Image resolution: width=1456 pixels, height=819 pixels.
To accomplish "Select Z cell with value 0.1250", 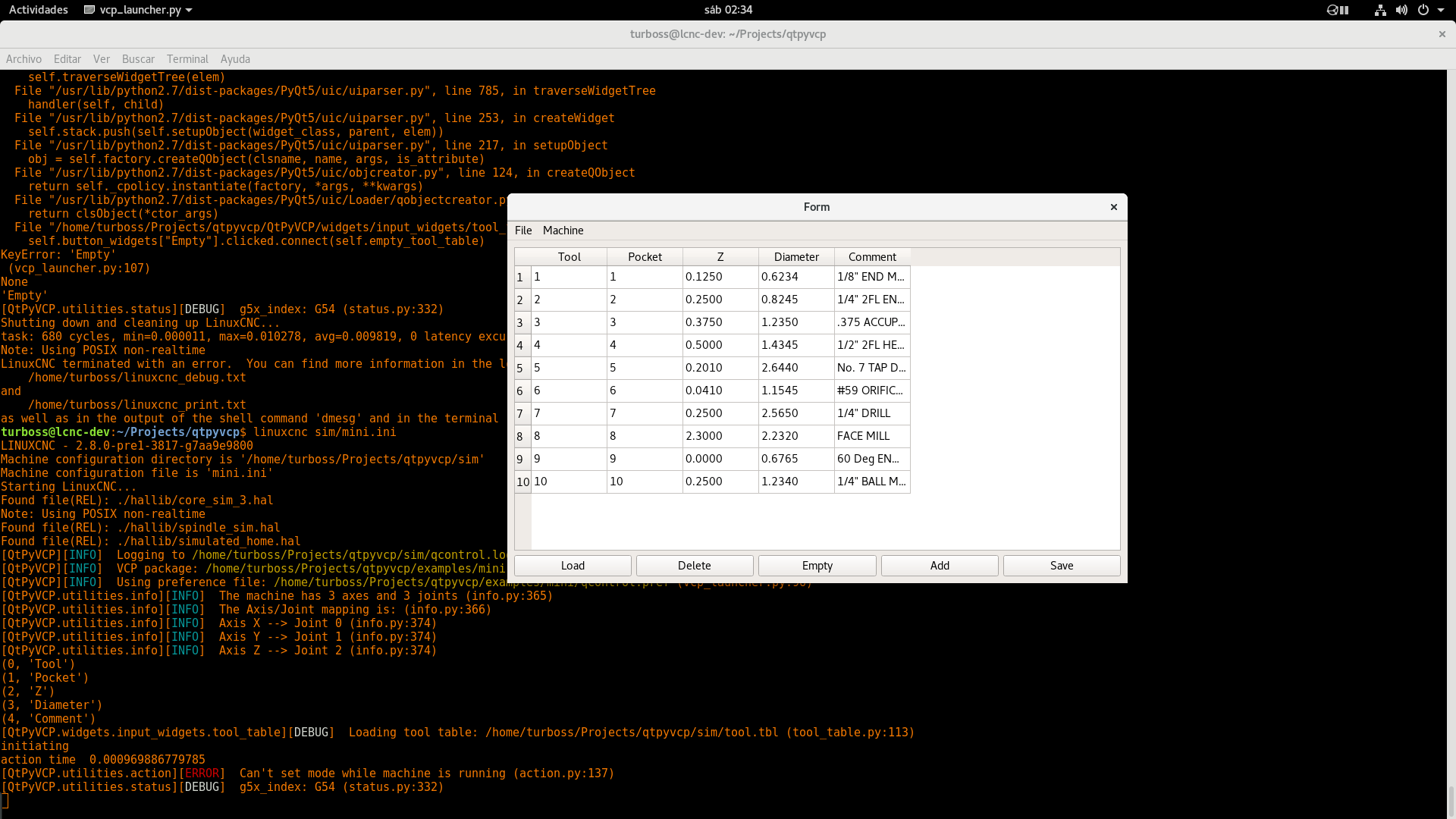I will point(720,277).
